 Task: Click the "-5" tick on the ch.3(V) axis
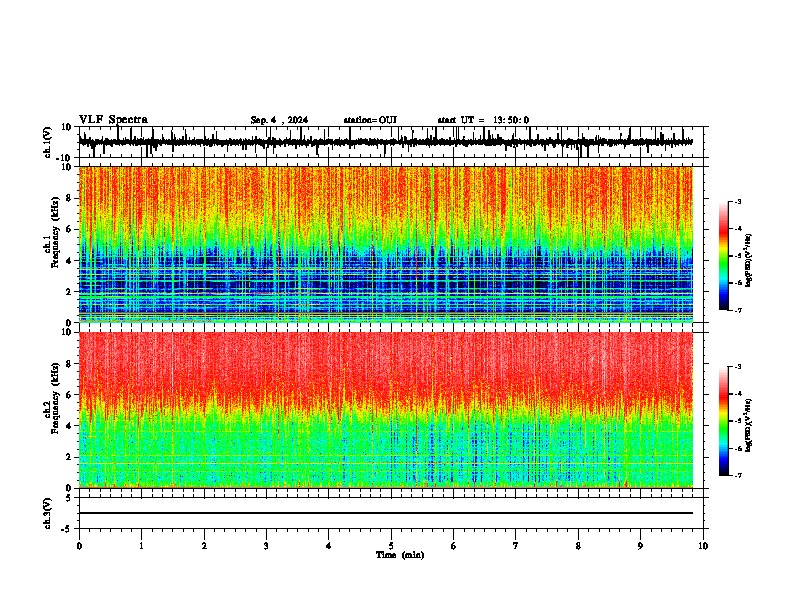click(67, 529)
